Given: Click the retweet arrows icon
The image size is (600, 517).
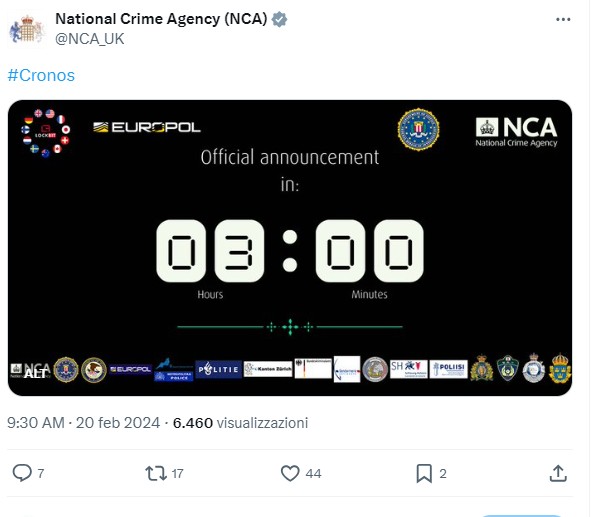Looking at the screenshot, I should click(x=156, y=472).
